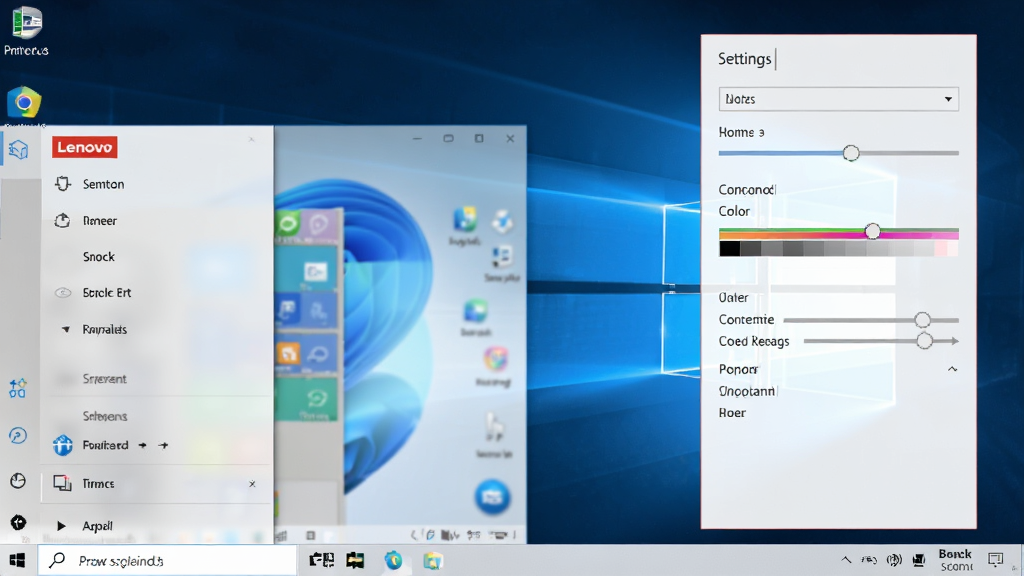Click the Unootann option

click(x=747, y=391)
